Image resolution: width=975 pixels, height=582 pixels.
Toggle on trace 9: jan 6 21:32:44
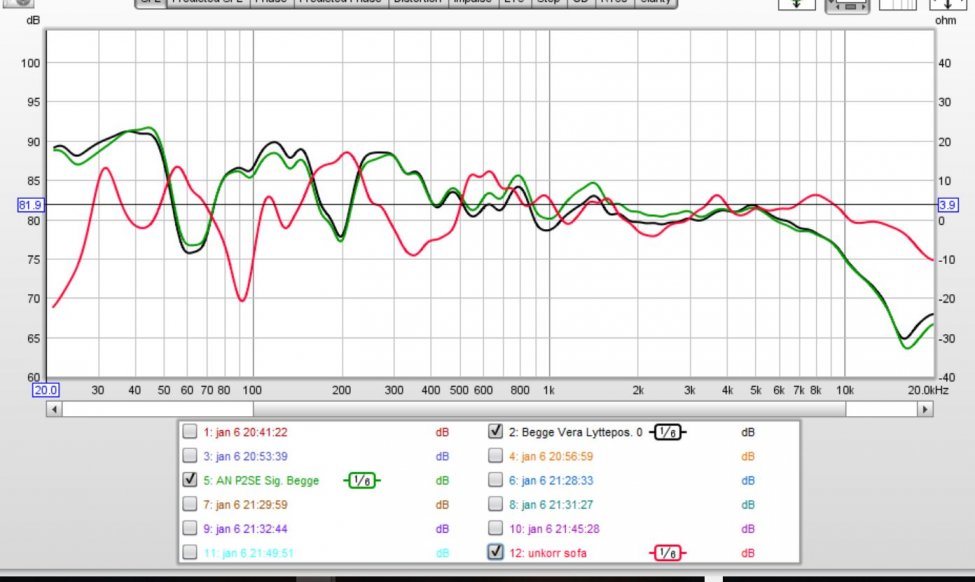click(x=190, y=529)
